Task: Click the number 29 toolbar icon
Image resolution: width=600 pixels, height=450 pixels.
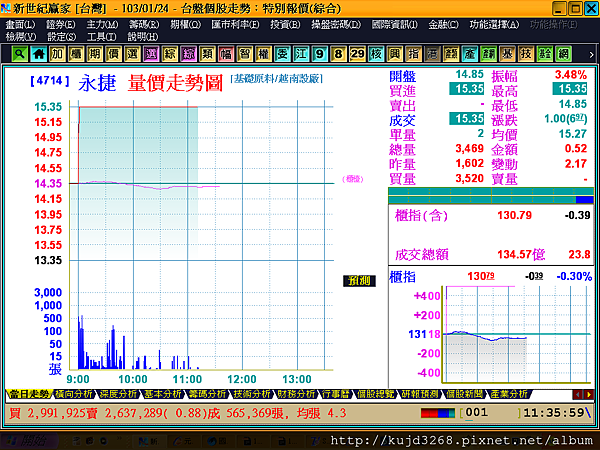Action: click(357, 54)
